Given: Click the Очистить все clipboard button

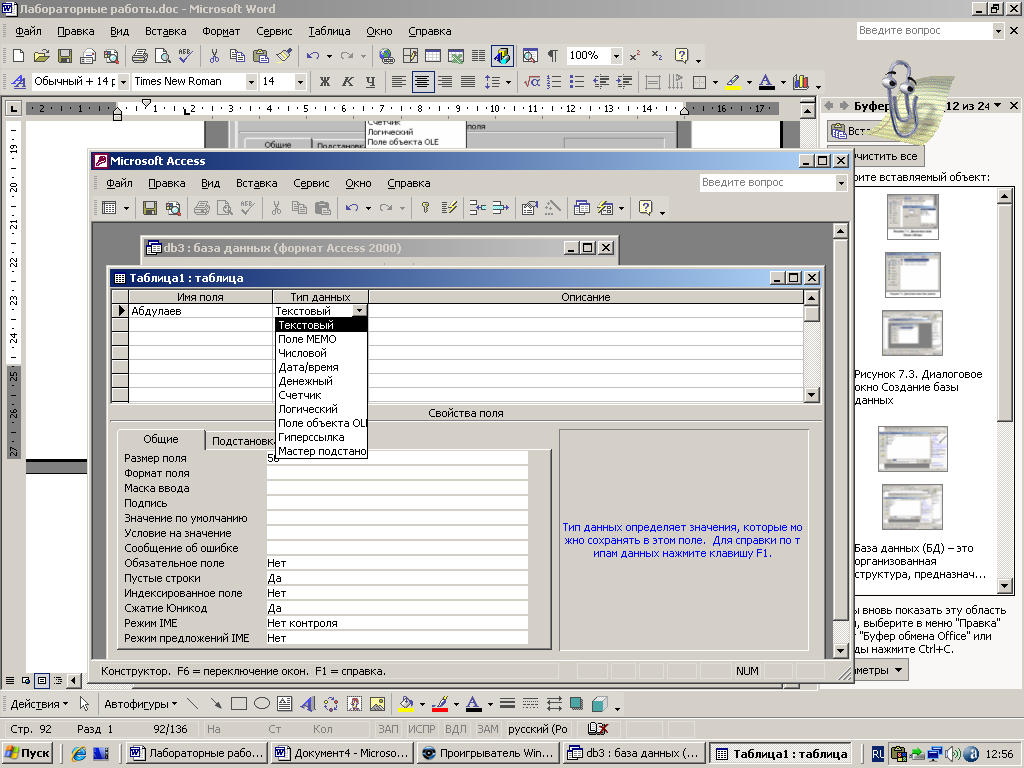Looking at the screenshot, I should [x=884, y=157].
